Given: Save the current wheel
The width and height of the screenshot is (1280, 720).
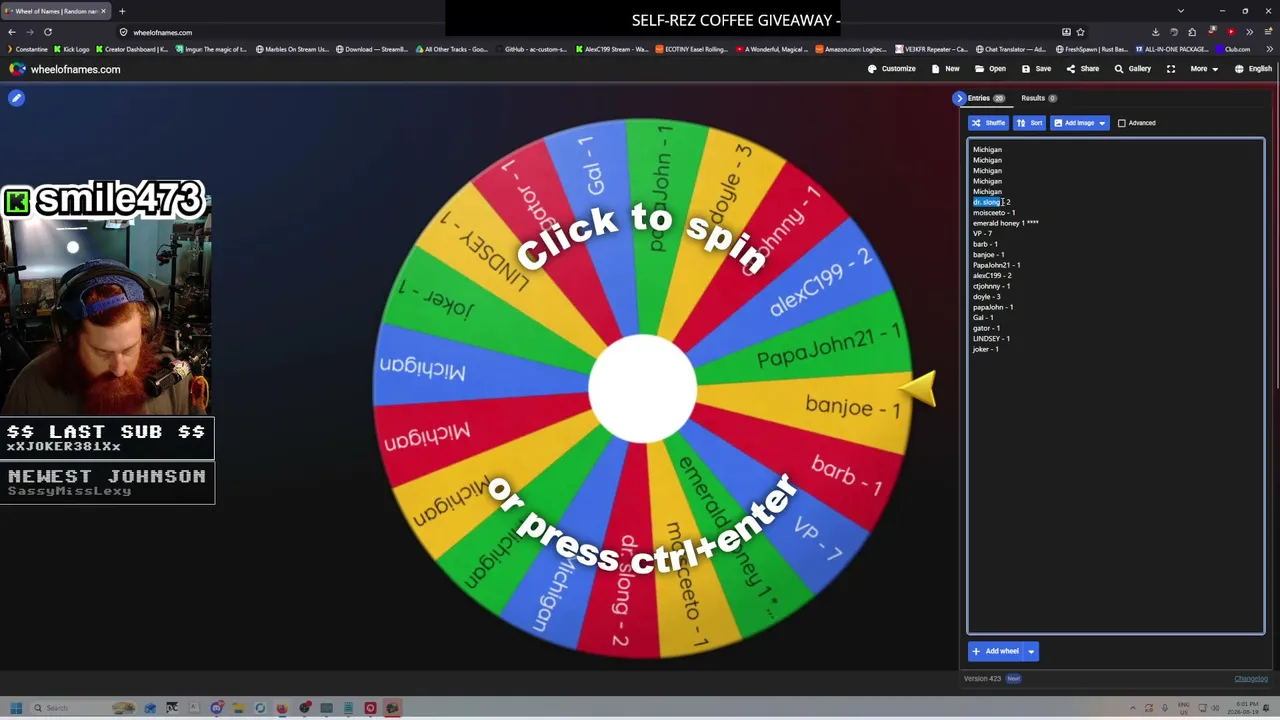Looking at the screenshot, I should 1037,69.
